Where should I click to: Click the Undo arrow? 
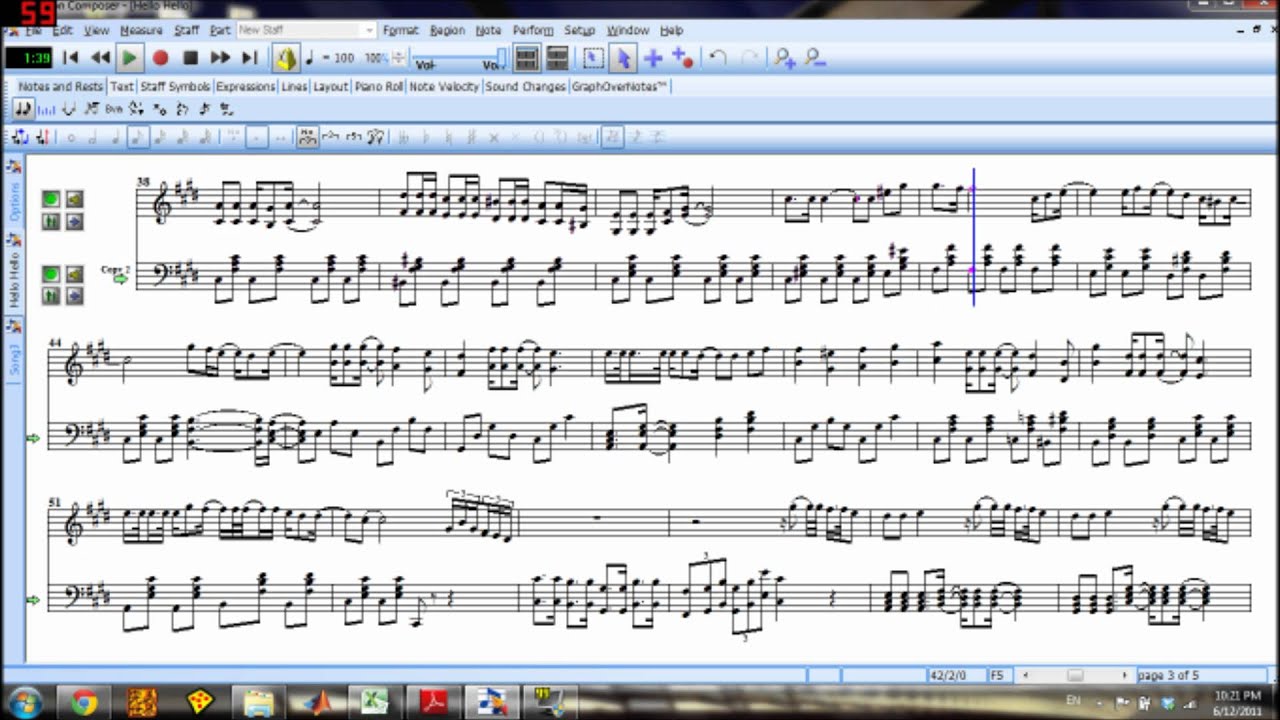click(x=717, y=58)
